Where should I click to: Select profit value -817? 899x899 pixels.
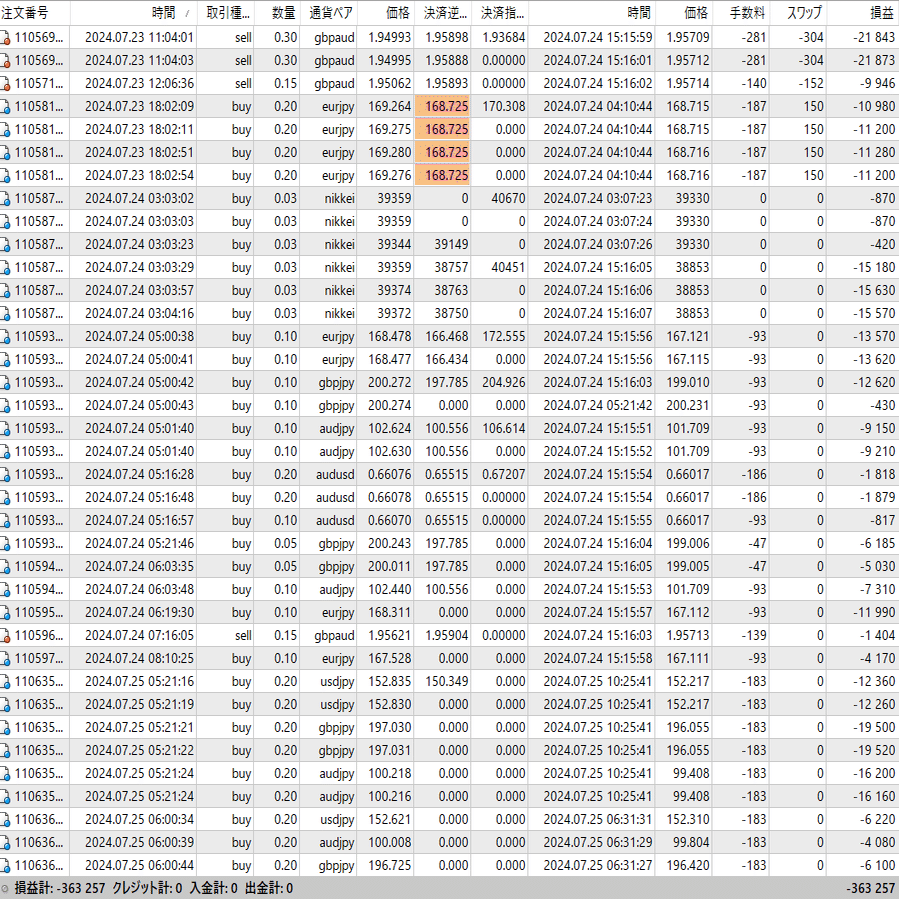click(x=882, y=521)
